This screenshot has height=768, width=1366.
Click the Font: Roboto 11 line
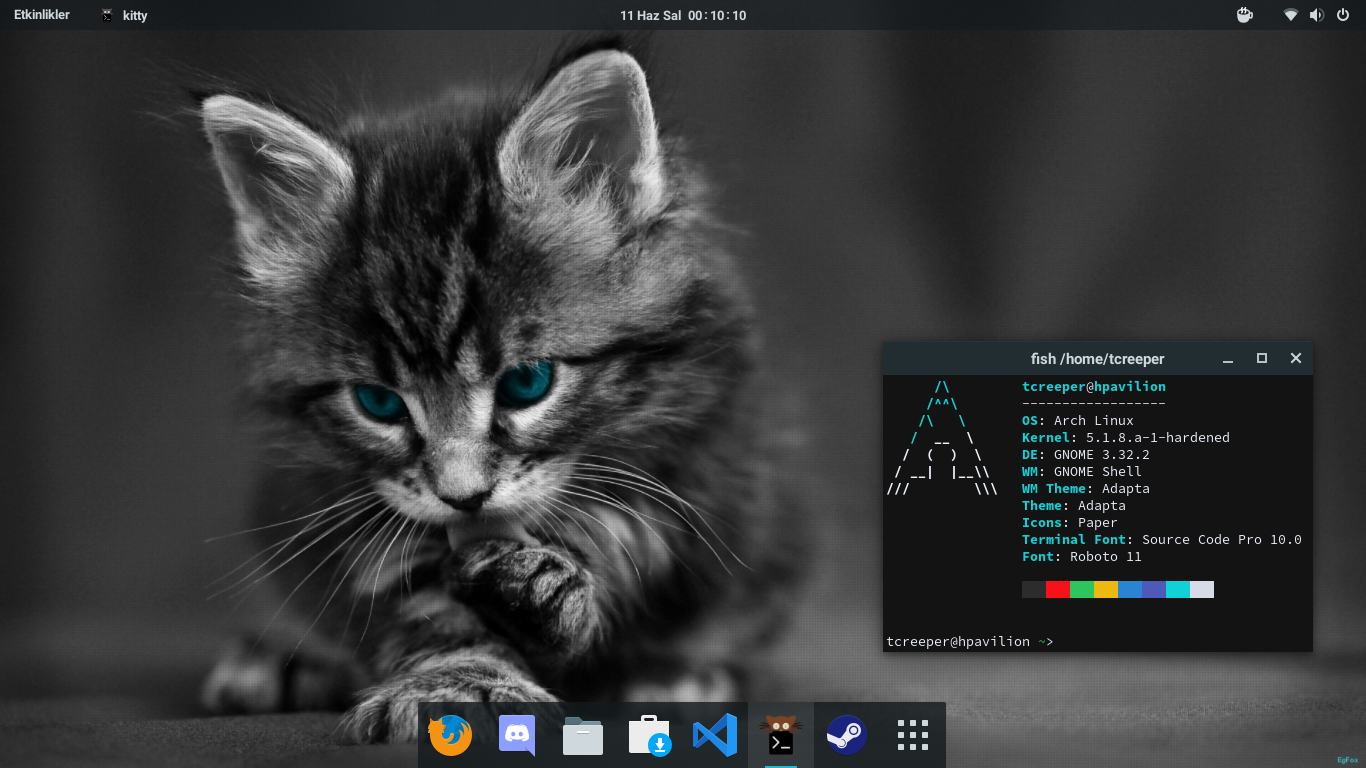[x=1082, y=557]
